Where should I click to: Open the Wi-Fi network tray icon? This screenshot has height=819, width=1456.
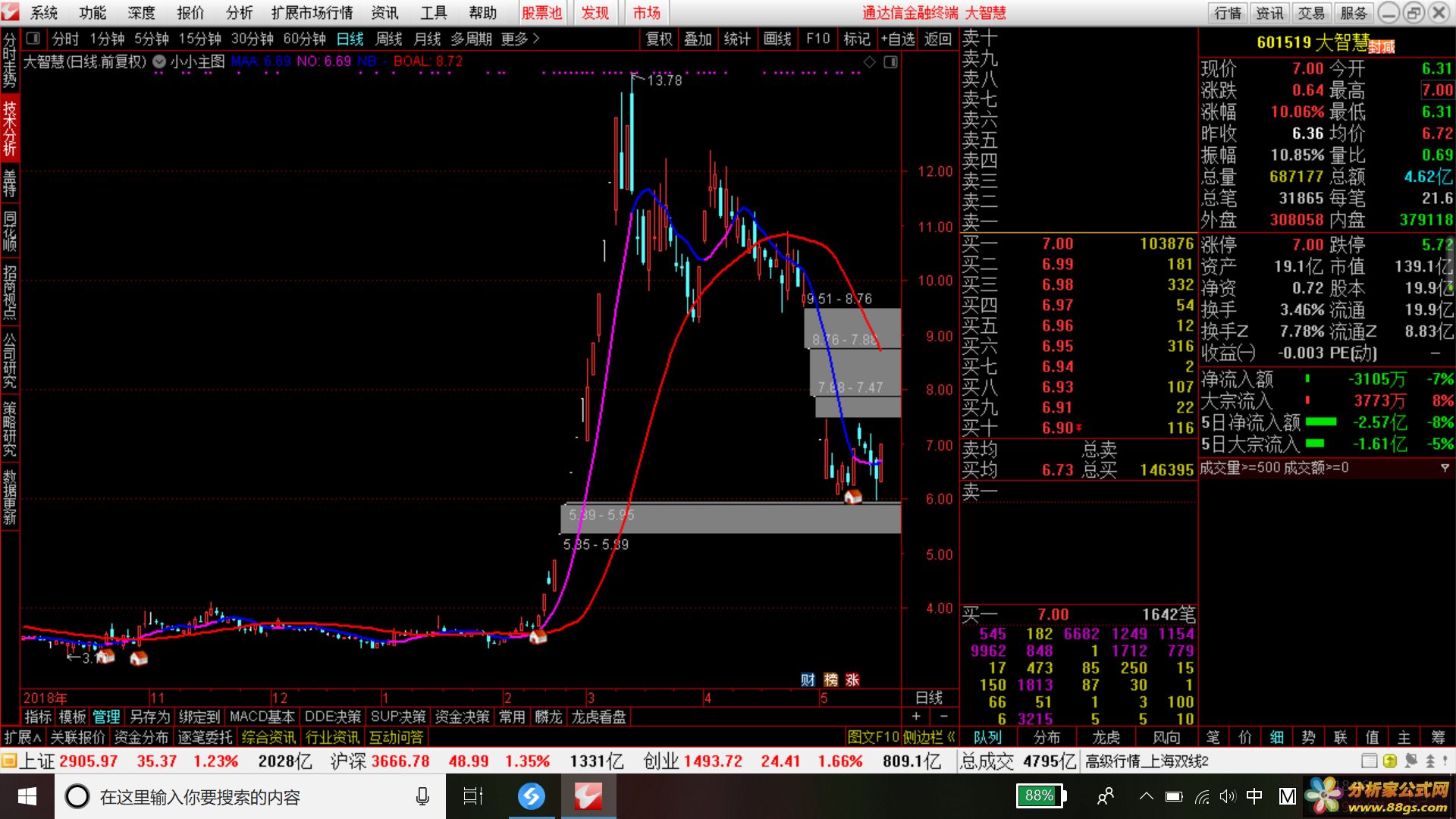pyautogui.click(x=1202, y=796)
